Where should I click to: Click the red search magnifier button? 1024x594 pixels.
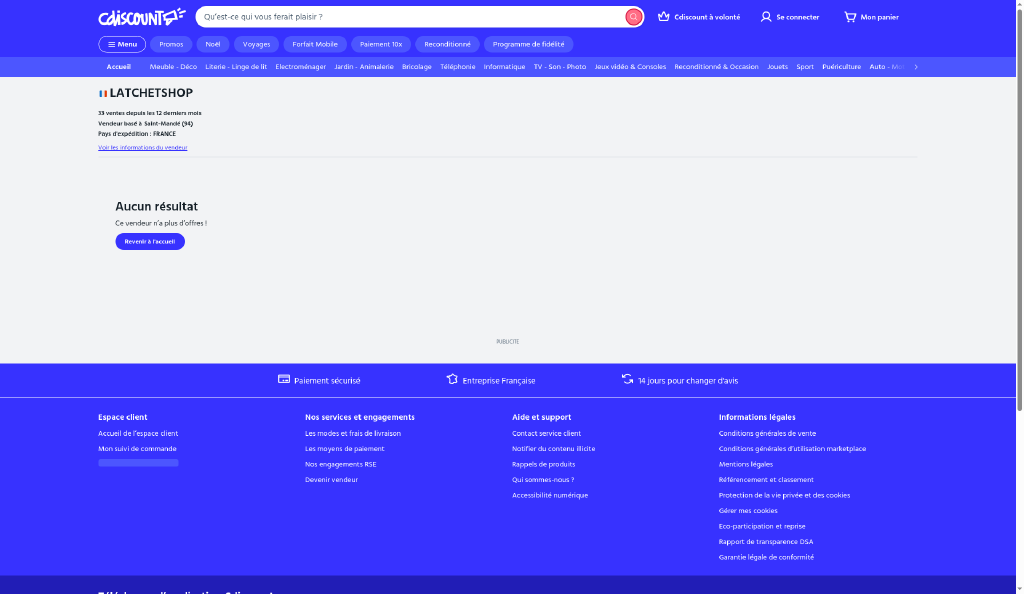click(633, 17)
